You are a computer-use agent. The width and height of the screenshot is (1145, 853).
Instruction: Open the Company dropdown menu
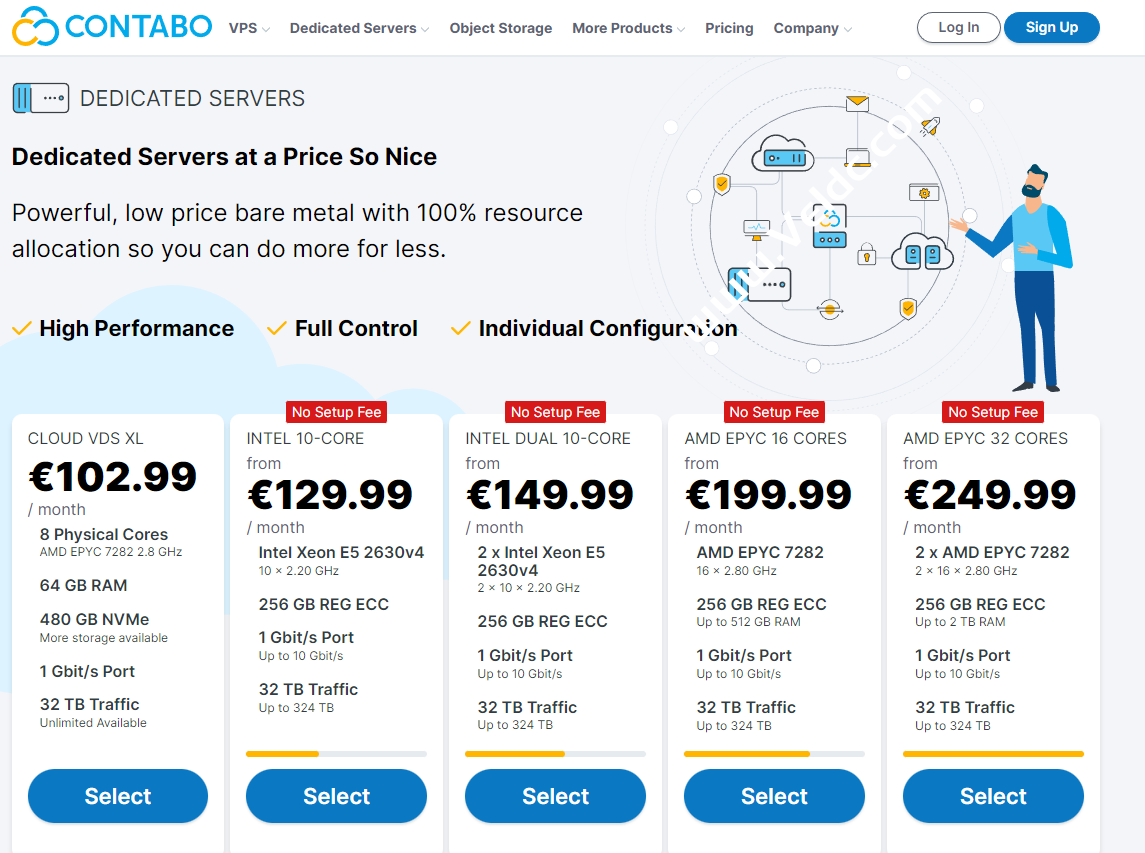807,28
